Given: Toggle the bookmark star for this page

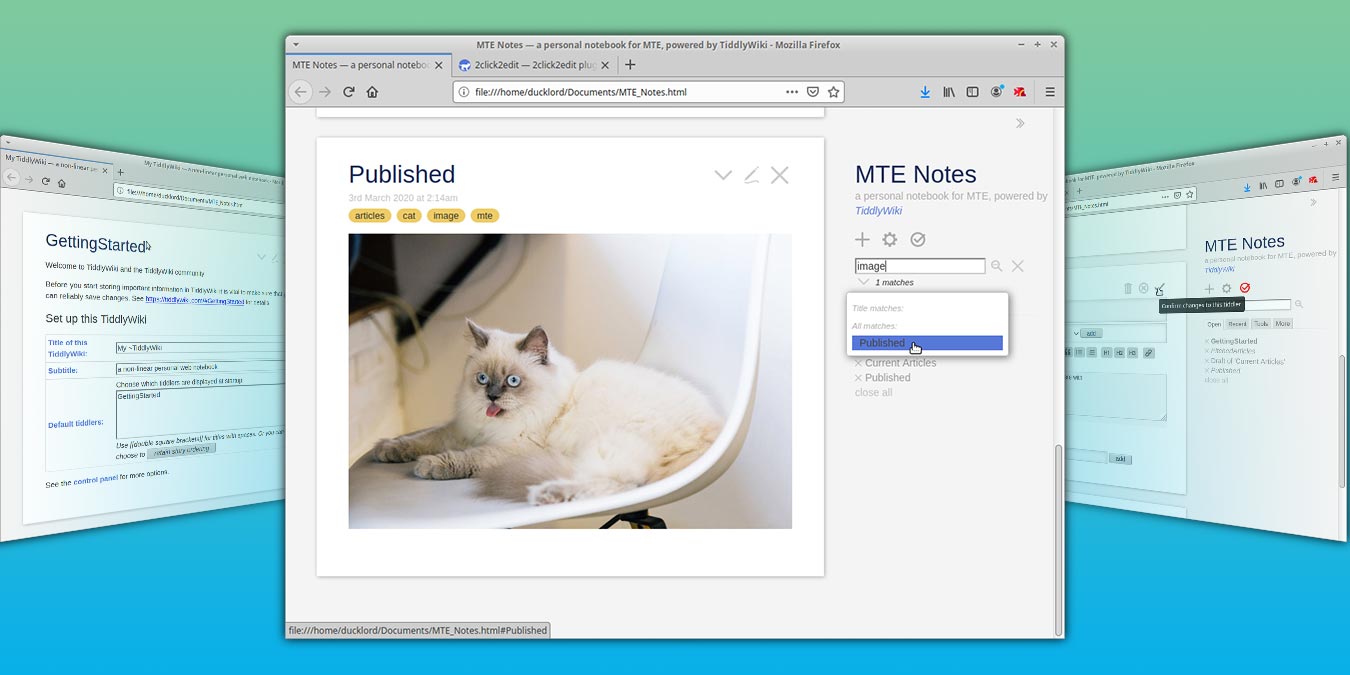Looking at the screenshot, I should (x=834, y=91).
